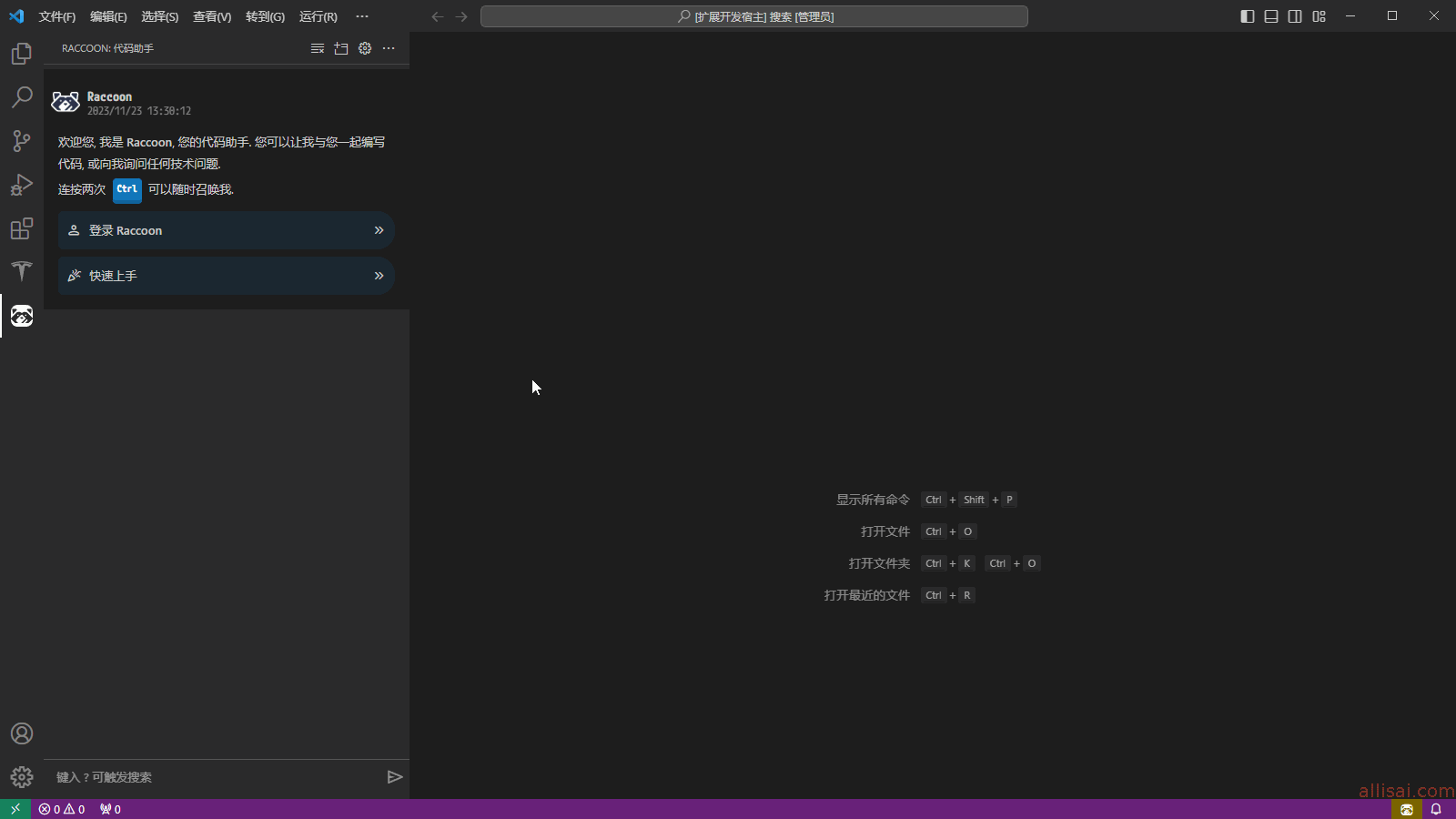1456x819 pixels.
Task: Click the Raccoon name in the chat message
Action: [109, 96]
